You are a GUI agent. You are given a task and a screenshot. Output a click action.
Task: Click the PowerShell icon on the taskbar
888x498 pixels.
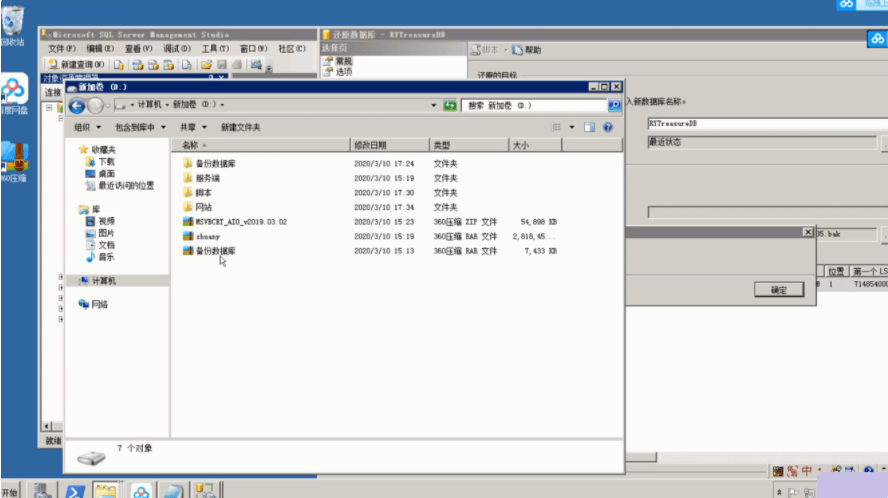(x=75, y=491)
